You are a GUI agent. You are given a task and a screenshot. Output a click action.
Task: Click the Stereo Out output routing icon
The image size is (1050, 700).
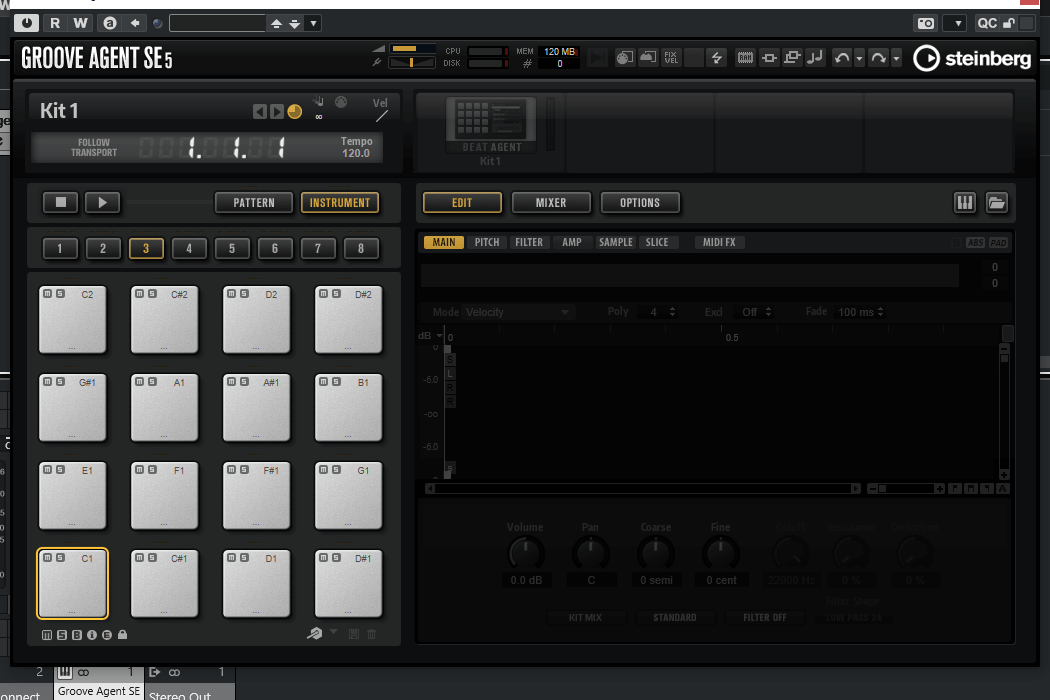155,672
